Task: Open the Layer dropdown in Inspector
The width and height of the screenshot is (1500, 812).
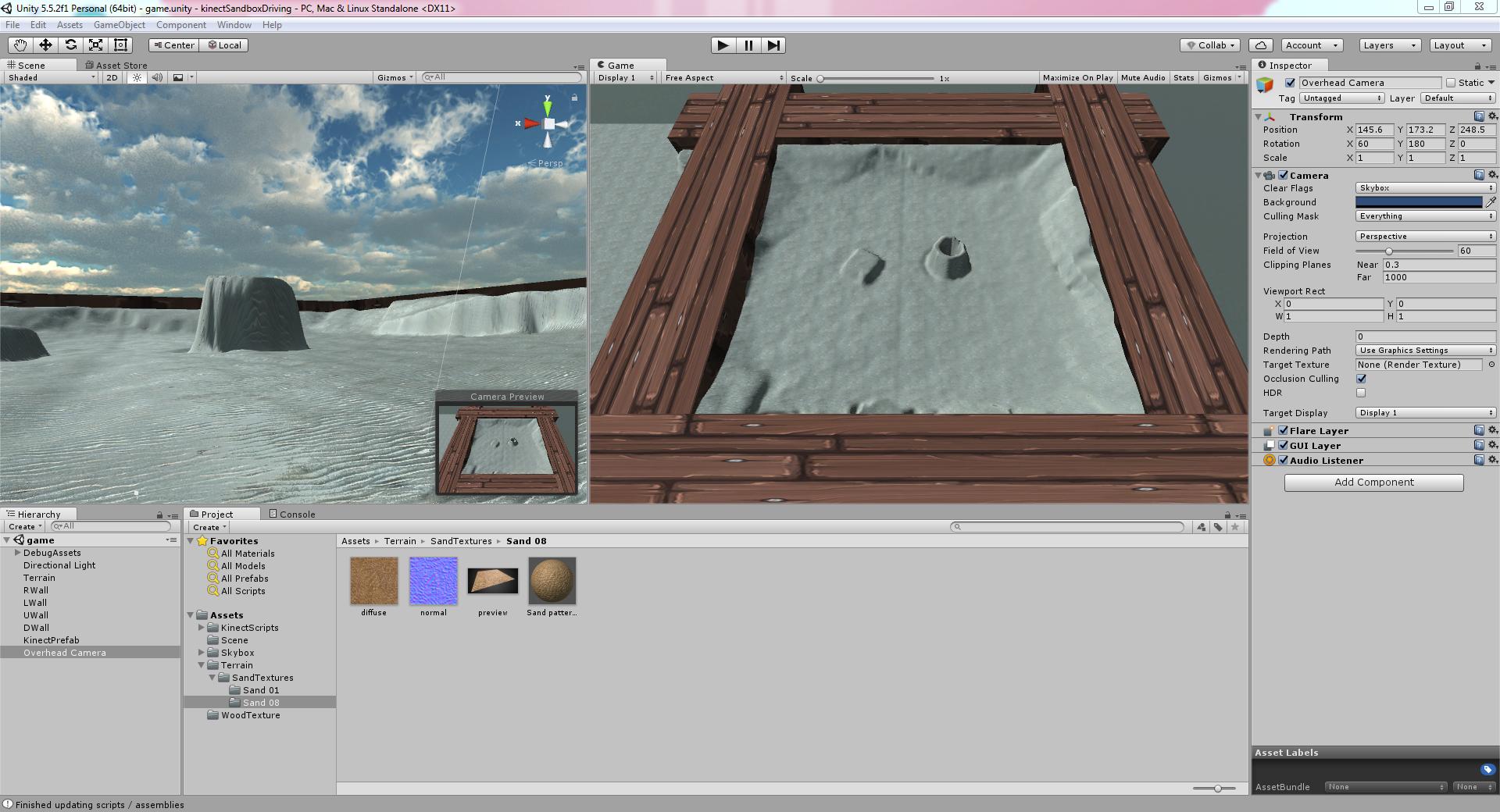Action: [x=1458, y=98]
